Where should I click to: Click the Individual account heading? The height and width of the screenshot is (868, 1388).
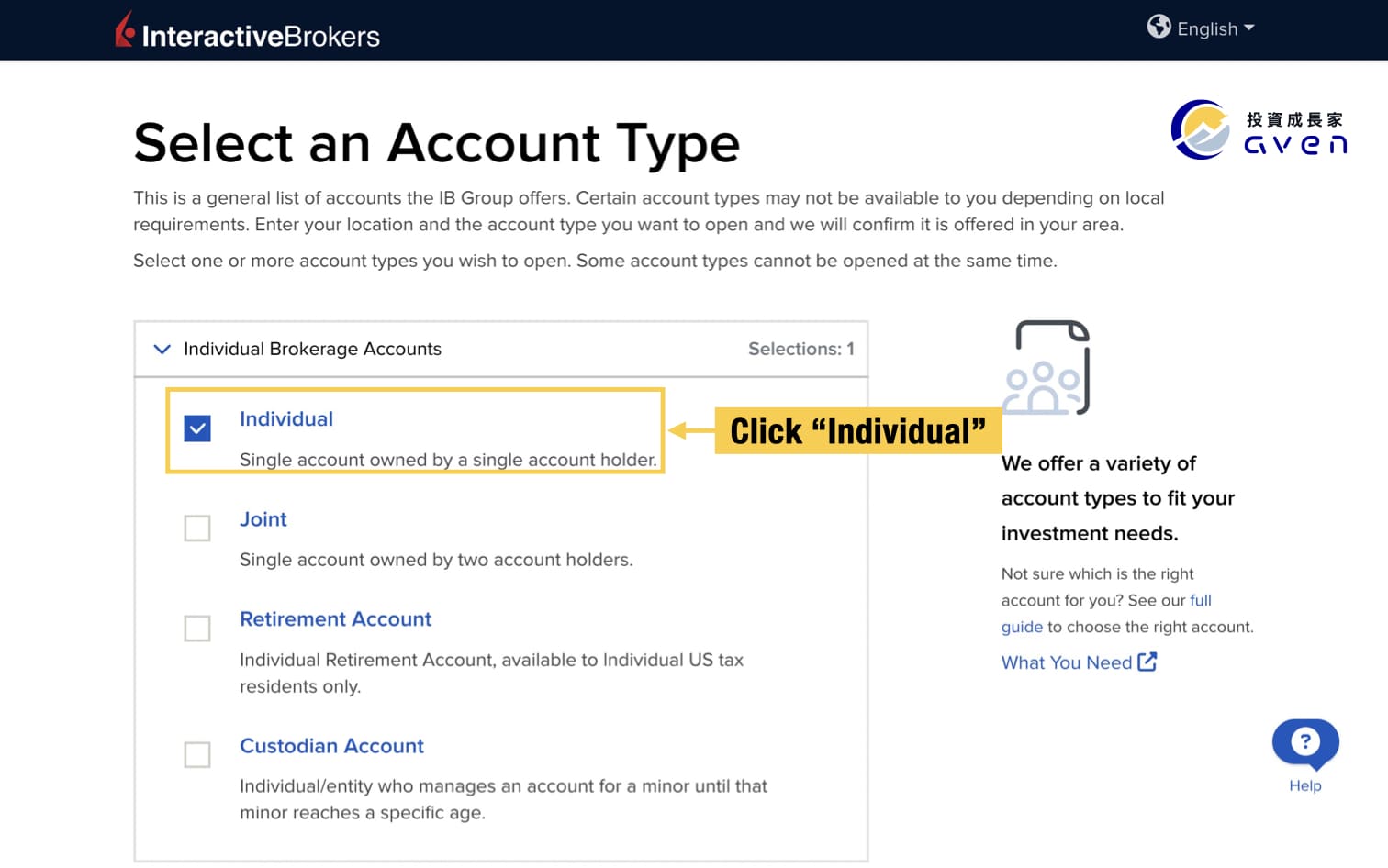point(286,419)
